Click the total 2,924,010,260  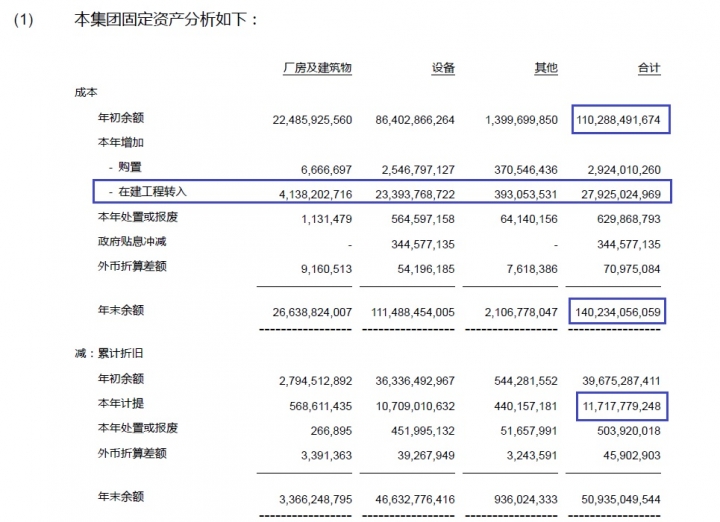624,170
